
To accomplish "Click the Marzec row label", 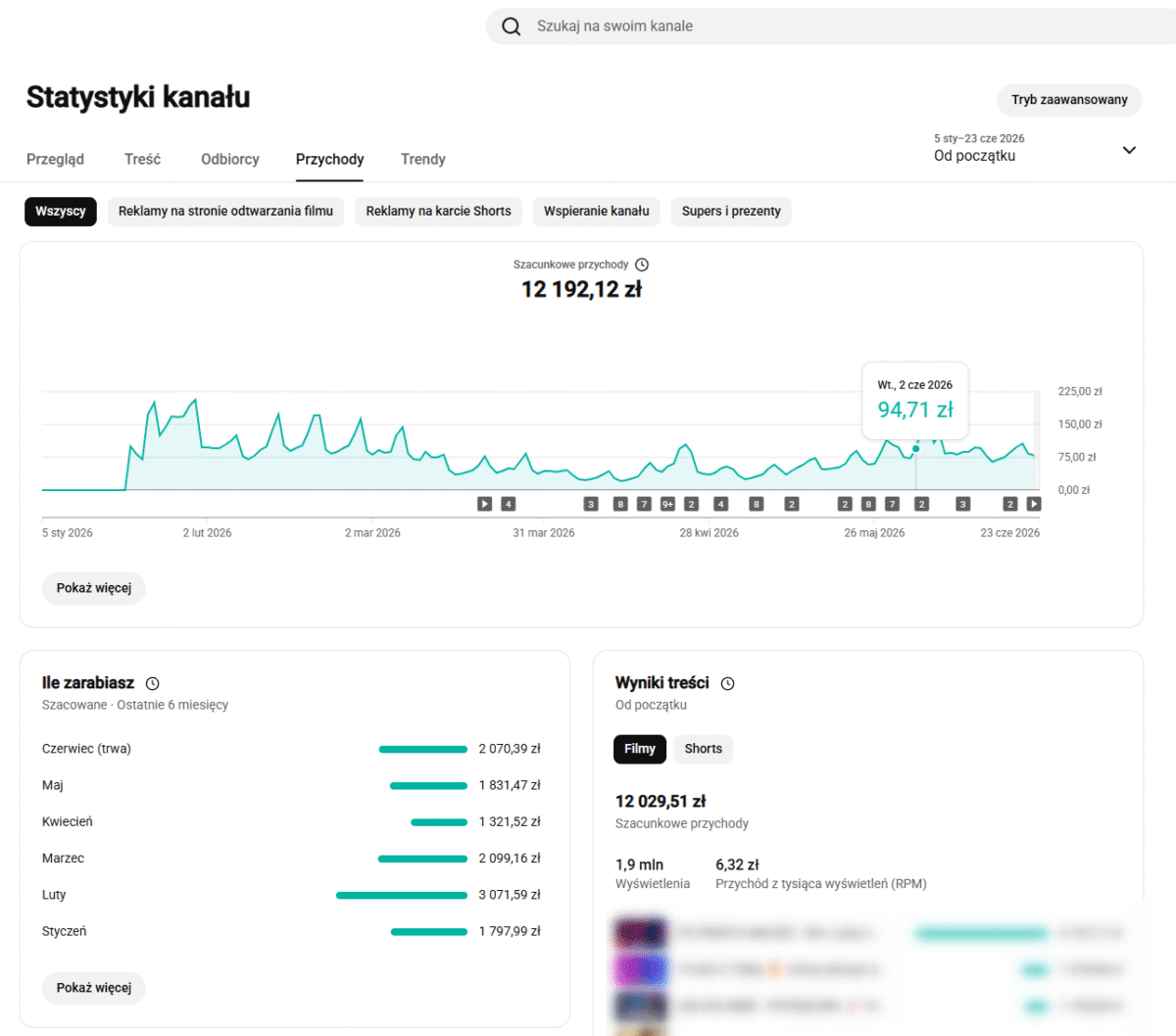I will pos(63,859).
